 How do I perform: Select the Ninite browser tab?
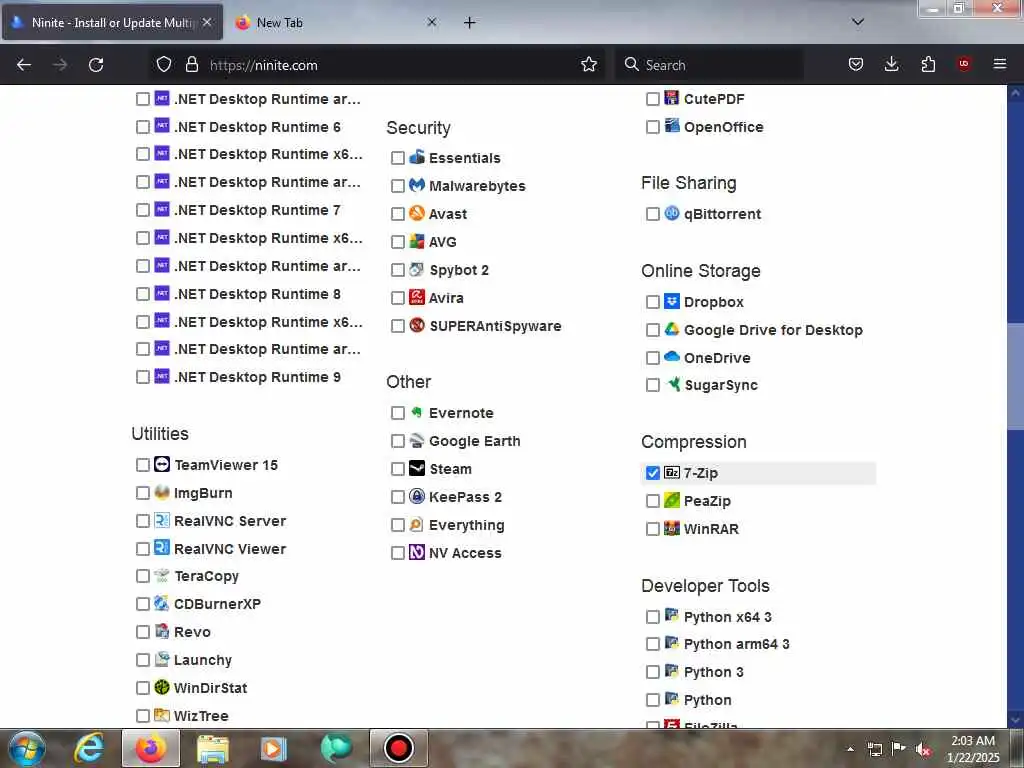(x=112, y=22)
